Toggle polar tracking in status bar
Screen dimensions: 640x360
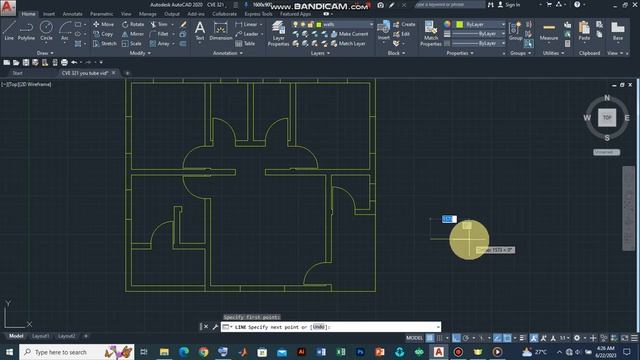(466, 338)
